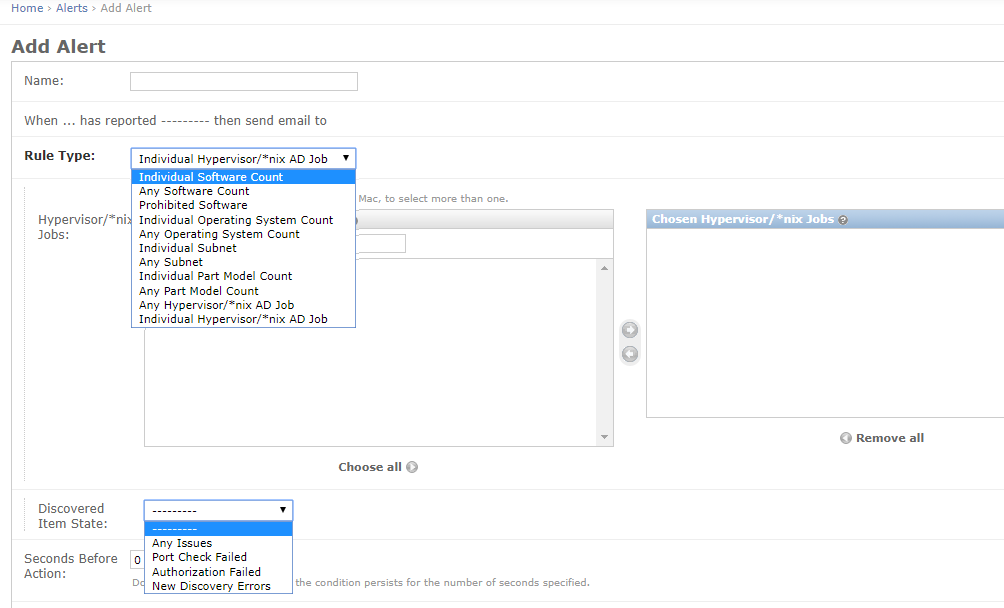This screenshot has width=1004, height=608.
Task: Click help icon beside Chosen Hypervisor/*nix Jobs
Action: (843, 220)
